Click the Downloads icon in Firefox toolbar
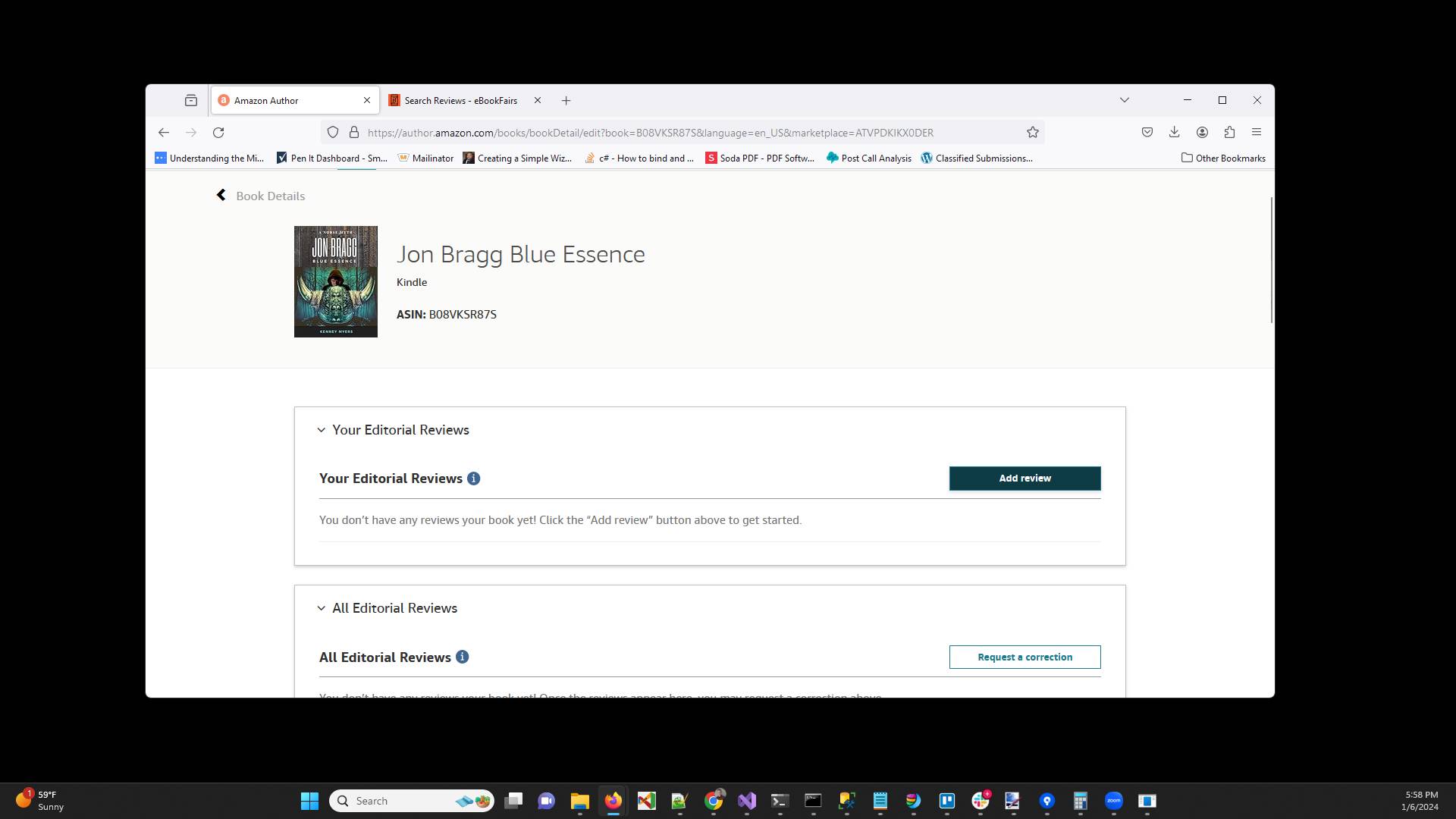Viewport: 1456px width, 819px height. tap(1174, 132)
